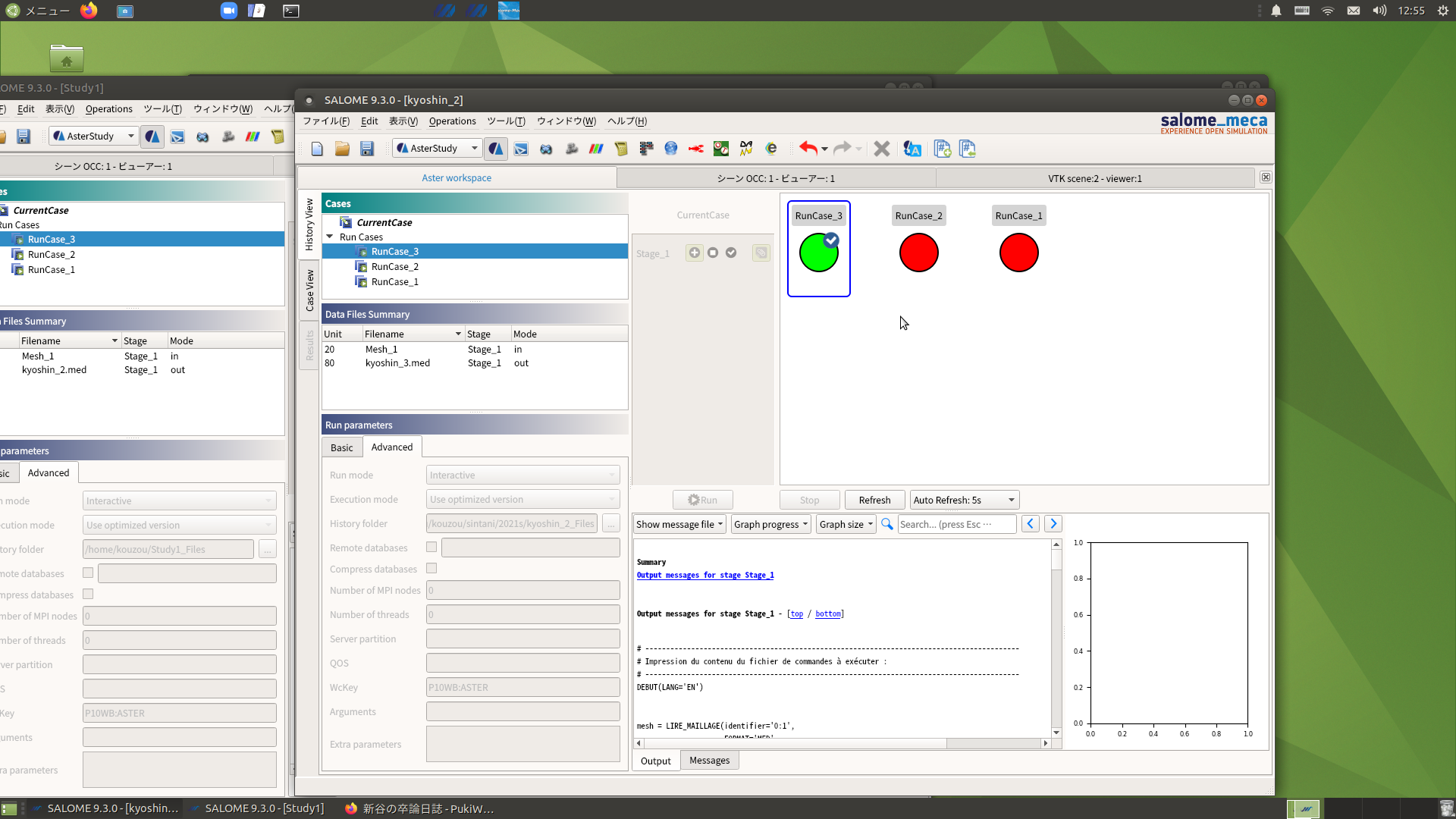Import stage from file icon

pos(968,149)
